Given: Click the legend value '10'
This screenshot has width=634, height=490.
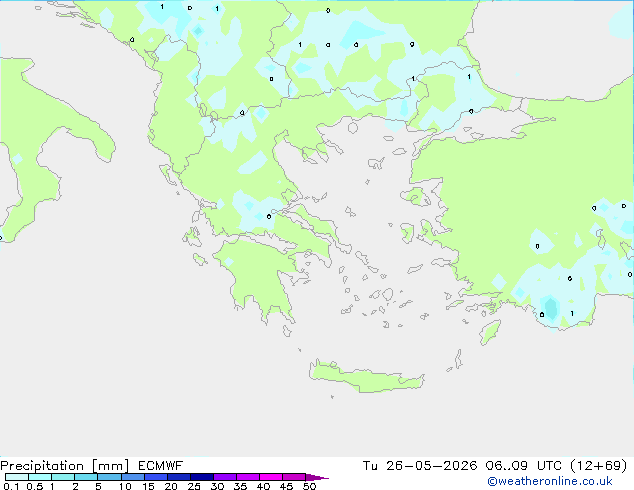Looking at the screenshot, I should pos(125,486).
